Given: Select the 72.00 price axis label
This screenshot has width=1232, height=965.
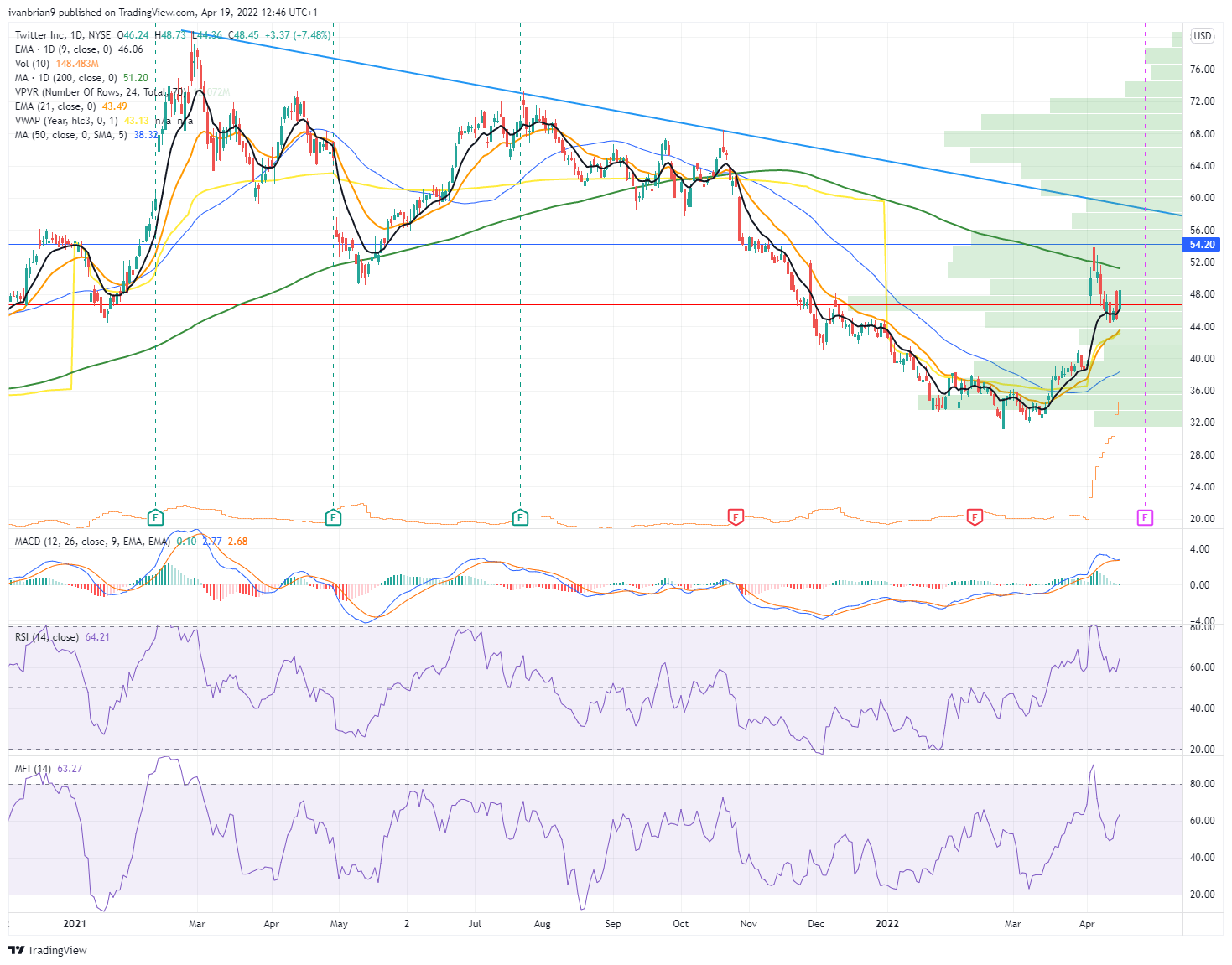Looking at the screenshot, I should [1202, 101].
